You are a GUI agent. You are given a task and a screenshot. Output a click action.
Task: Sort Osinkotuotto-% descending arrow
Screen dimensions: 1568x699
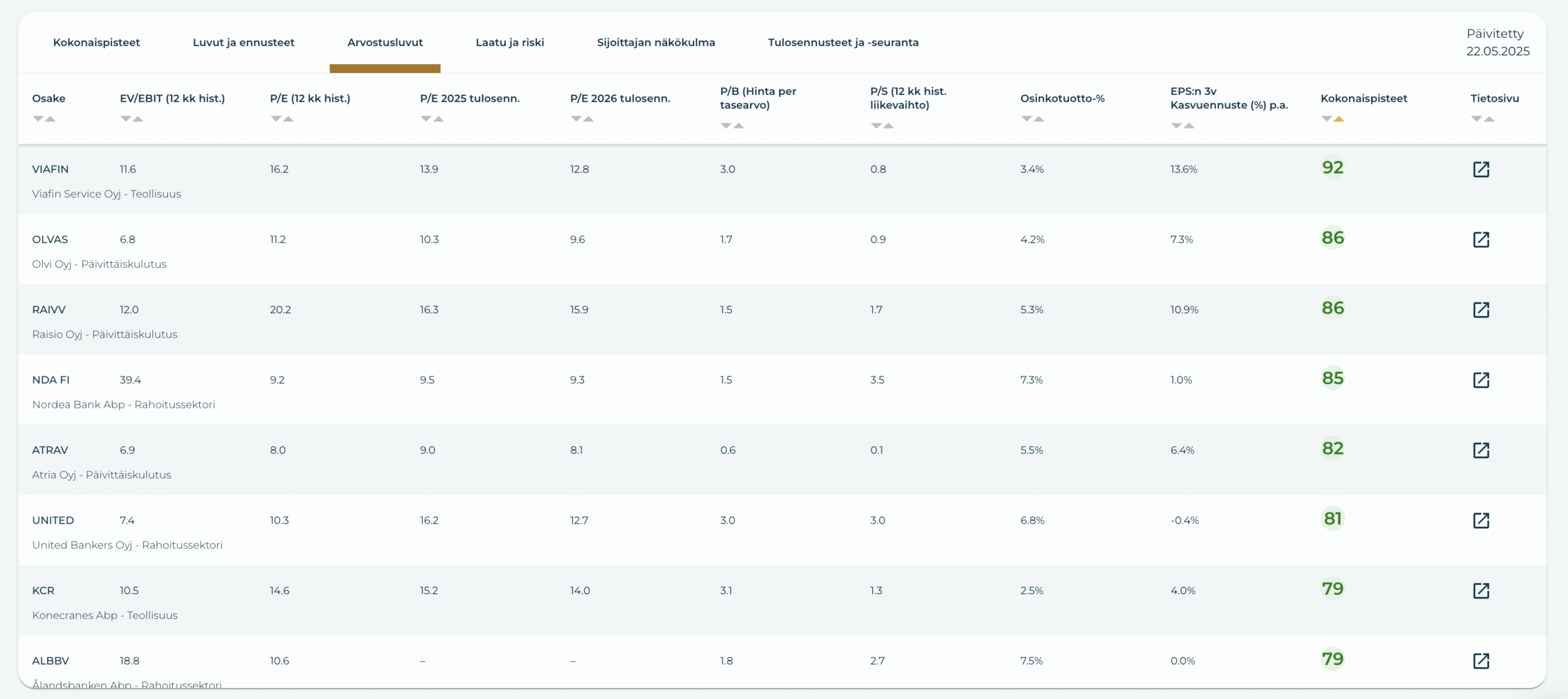(x=1026, y=119)
